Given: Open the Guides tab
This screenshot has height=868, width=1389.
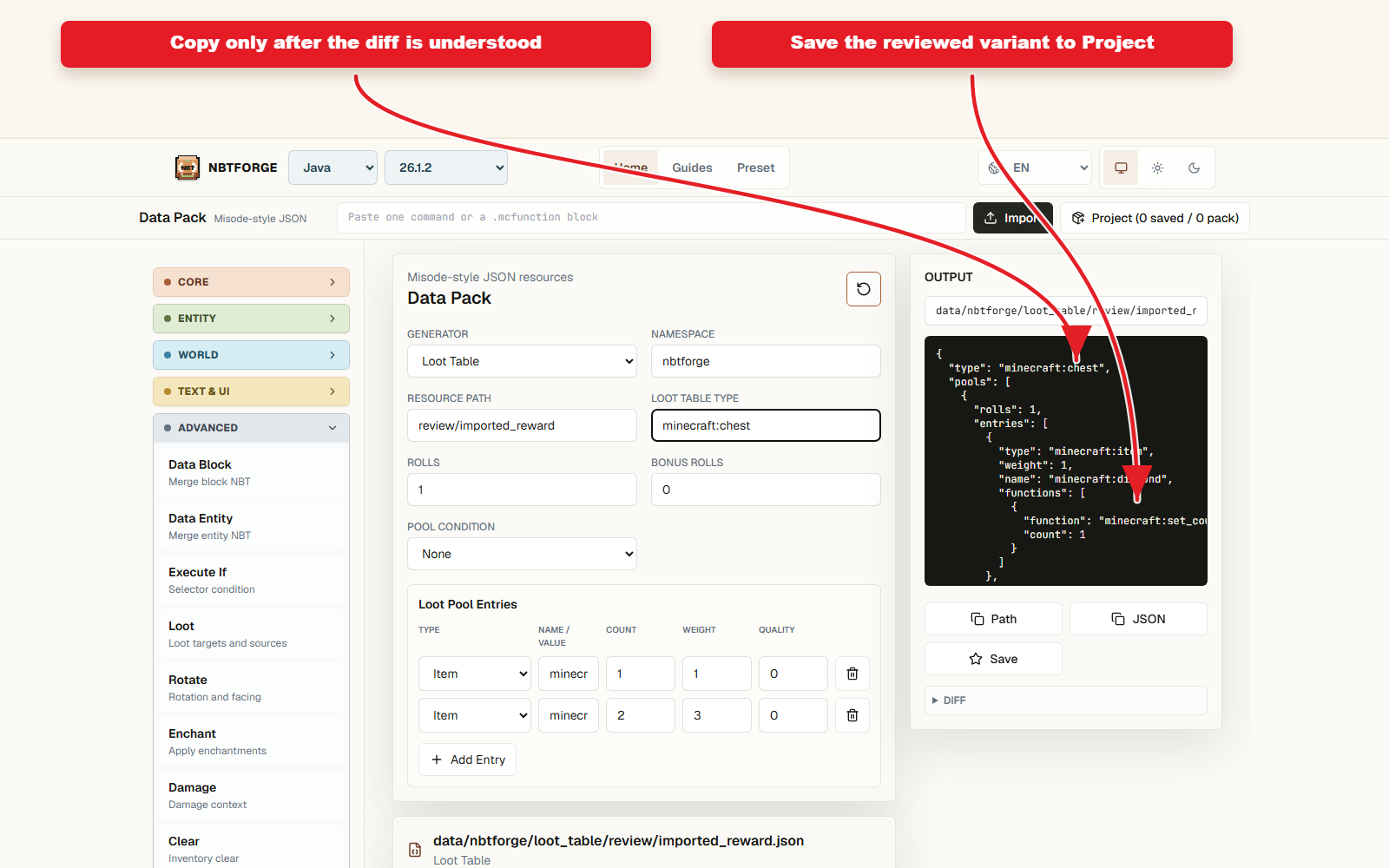Looking at the screenshot, I should tap(692, 168).
